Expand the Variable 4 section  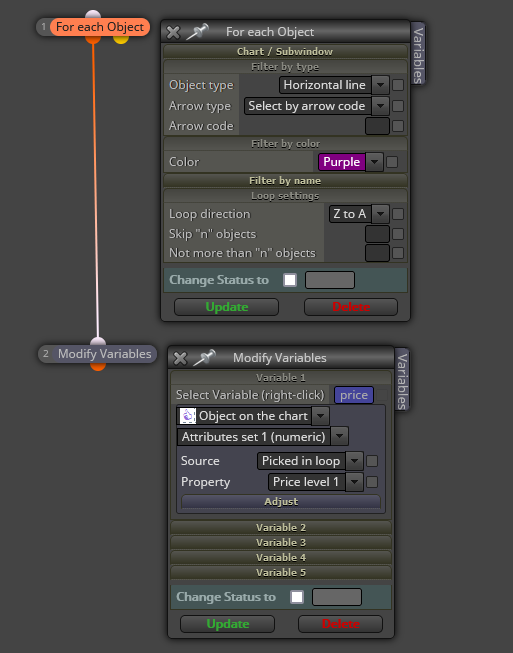pos(281,558)
